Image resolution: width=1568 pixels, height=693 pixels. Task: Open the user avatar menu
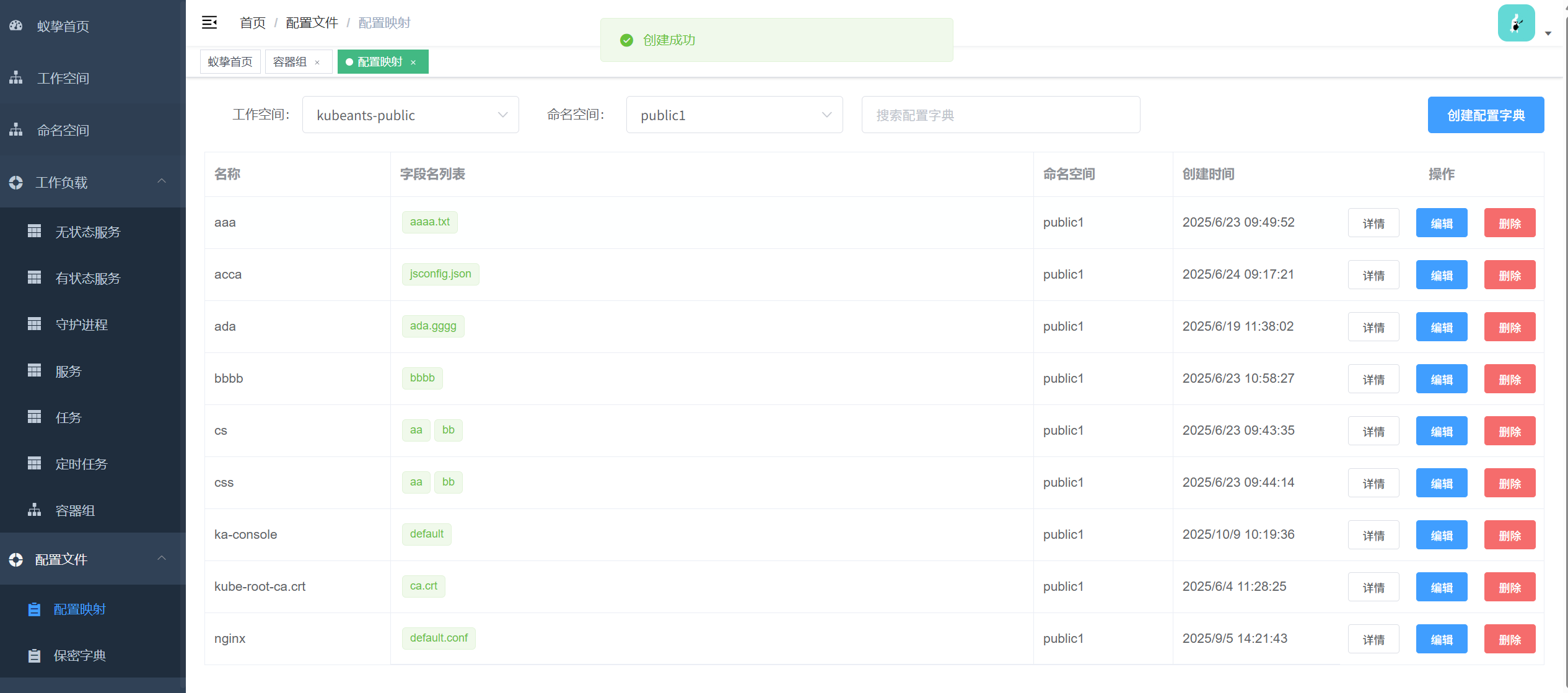(1516, 24)
